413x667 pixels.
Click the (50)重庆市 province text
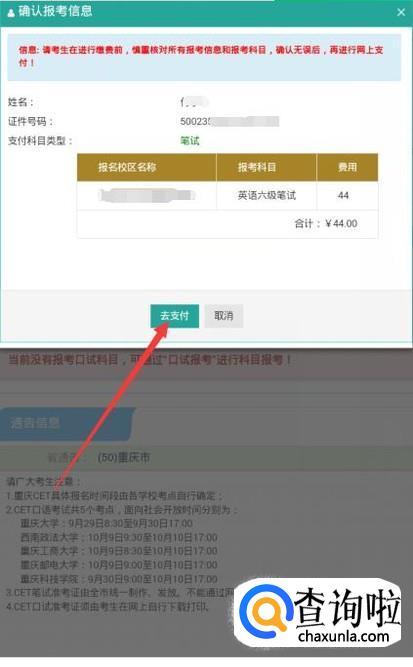pyautogui.click(x=124, y=458)
